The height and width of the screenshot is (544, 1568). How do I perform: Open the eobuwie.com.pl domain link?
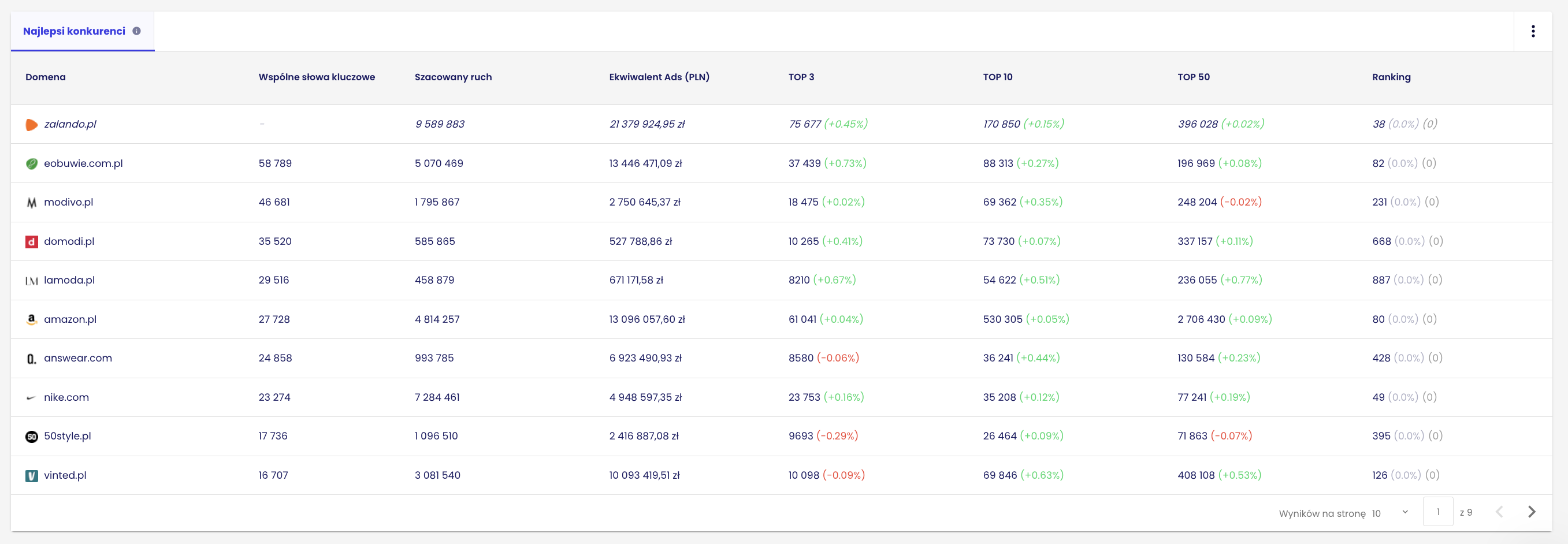(x=83, y=163)
